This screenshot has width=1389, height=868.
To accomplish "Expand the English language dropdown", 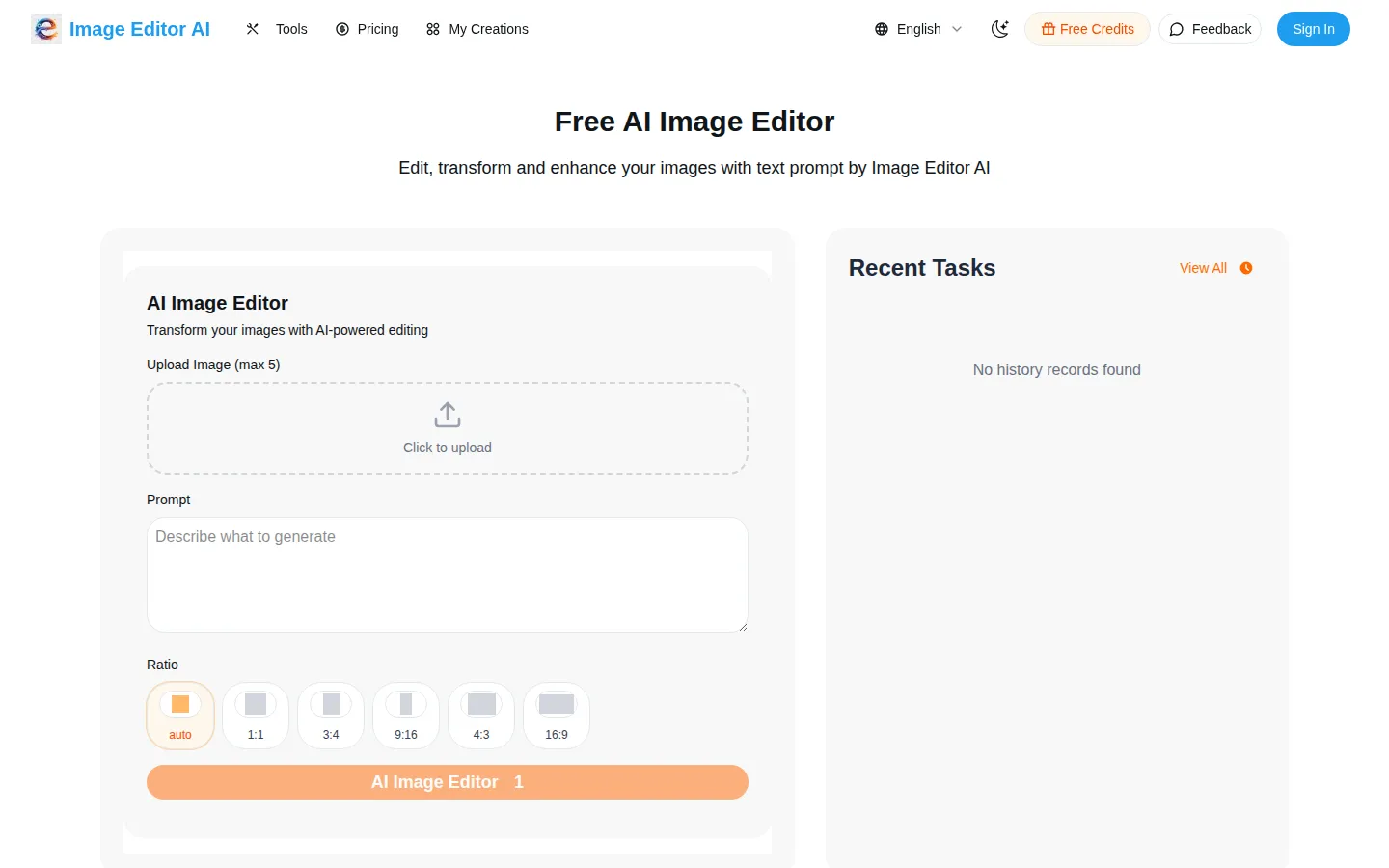I will [918, 29].
